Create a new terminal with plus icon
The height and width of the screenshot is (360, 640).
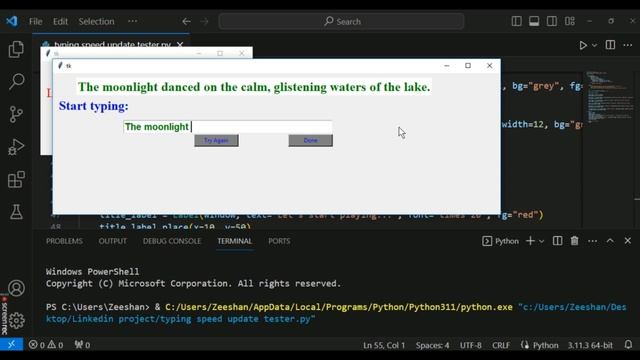coord(530,241)
